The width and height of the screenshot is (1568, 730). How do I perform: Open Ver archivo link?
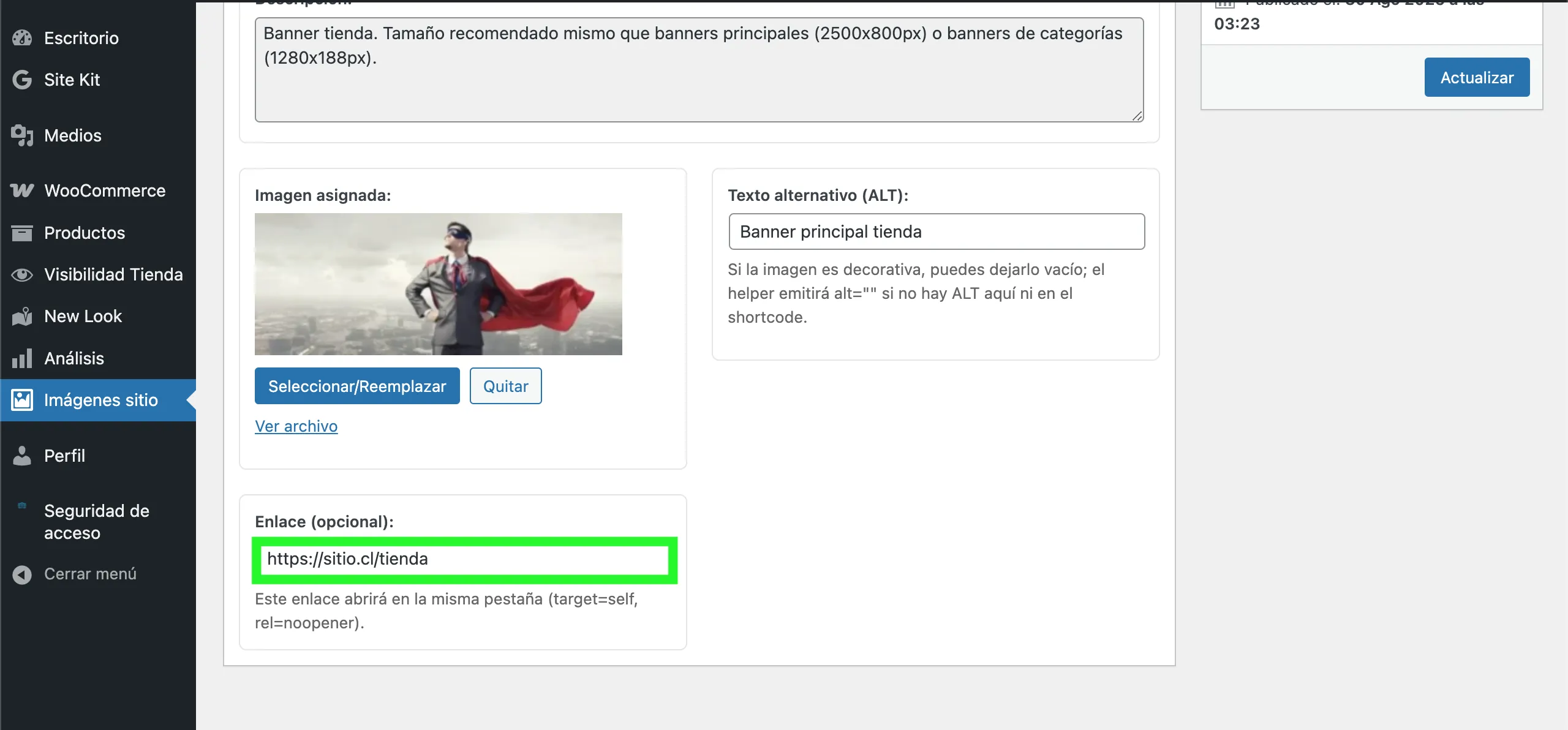(296, 426)
